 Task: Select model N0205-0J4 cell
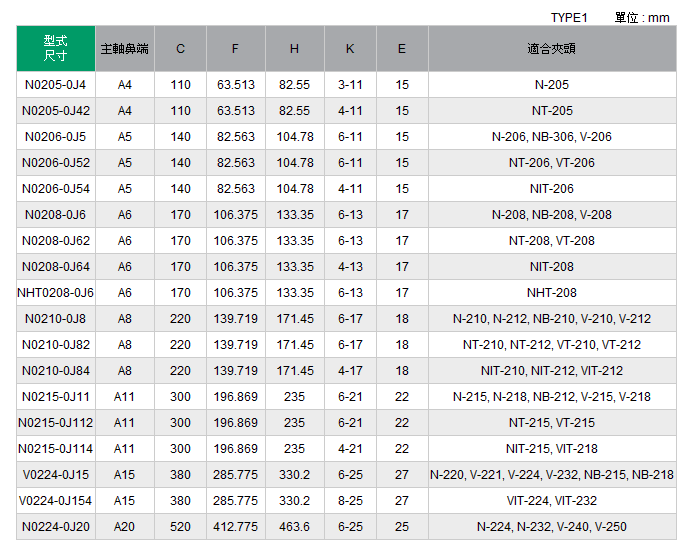click(56, 85)
